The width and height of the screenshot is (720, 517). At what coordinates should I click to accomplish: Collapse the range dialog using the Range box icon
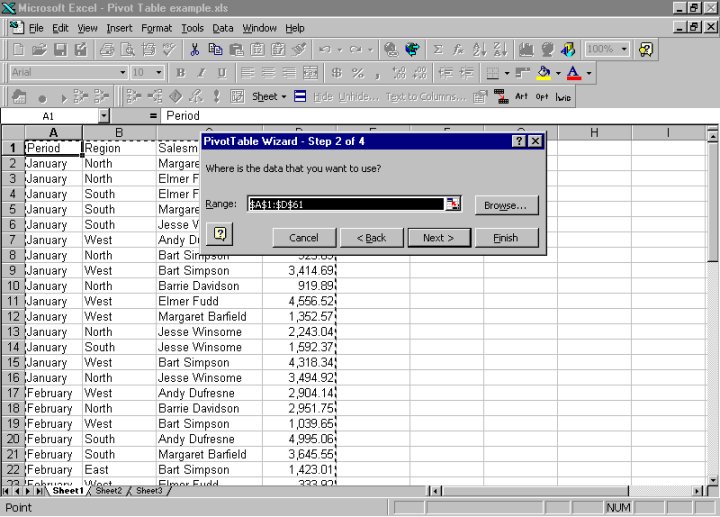453,203
